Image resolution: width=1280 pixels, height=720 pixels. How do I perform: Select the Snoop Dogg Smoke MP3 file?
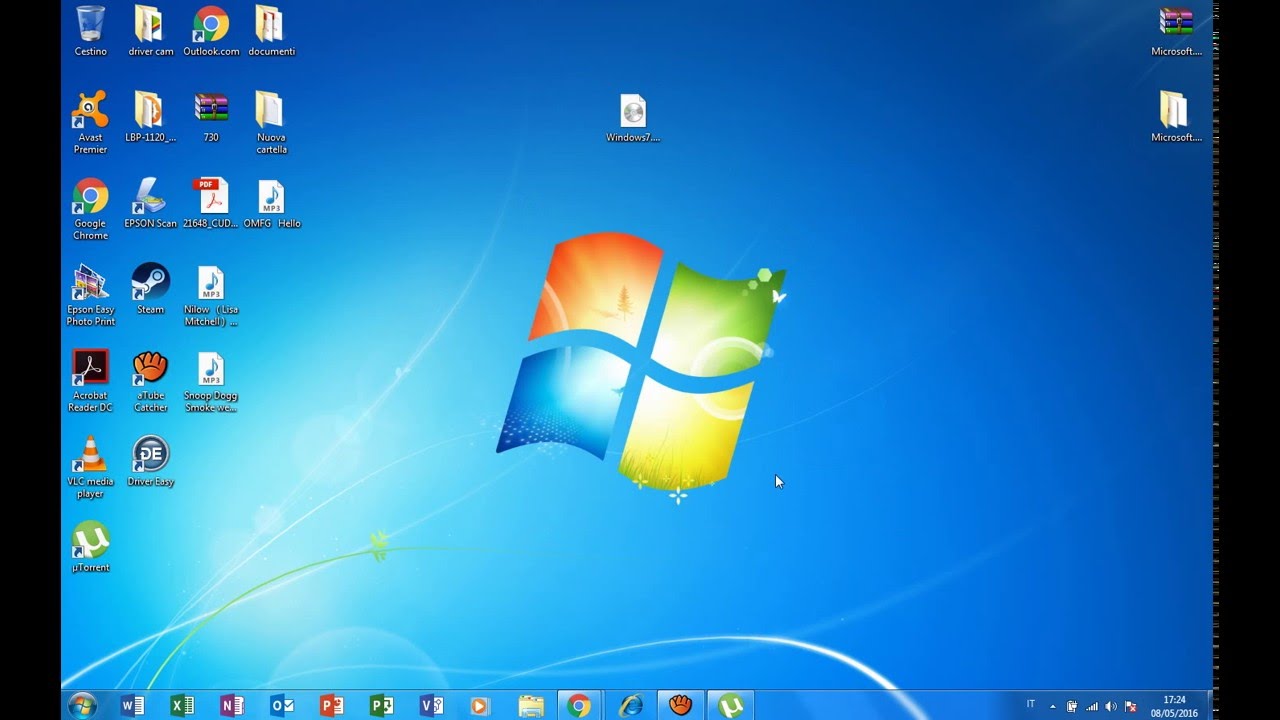pos(211,380)
